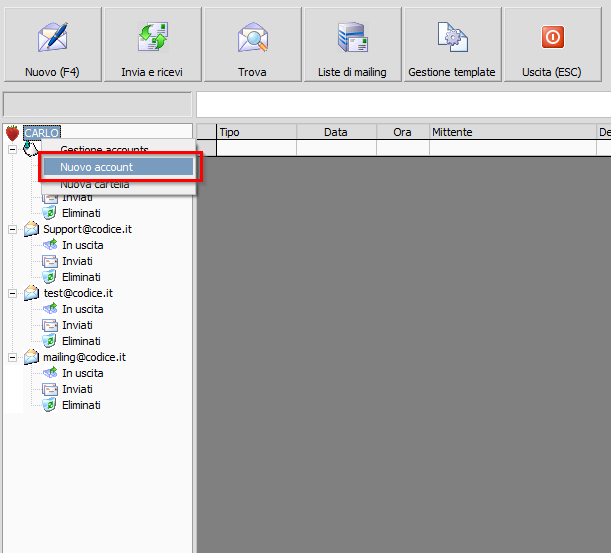Click Eliminati recycle icon under mailing@codice.it
Image resolution: width=611 pixels, height=553 pixels.
click(49, 405)
